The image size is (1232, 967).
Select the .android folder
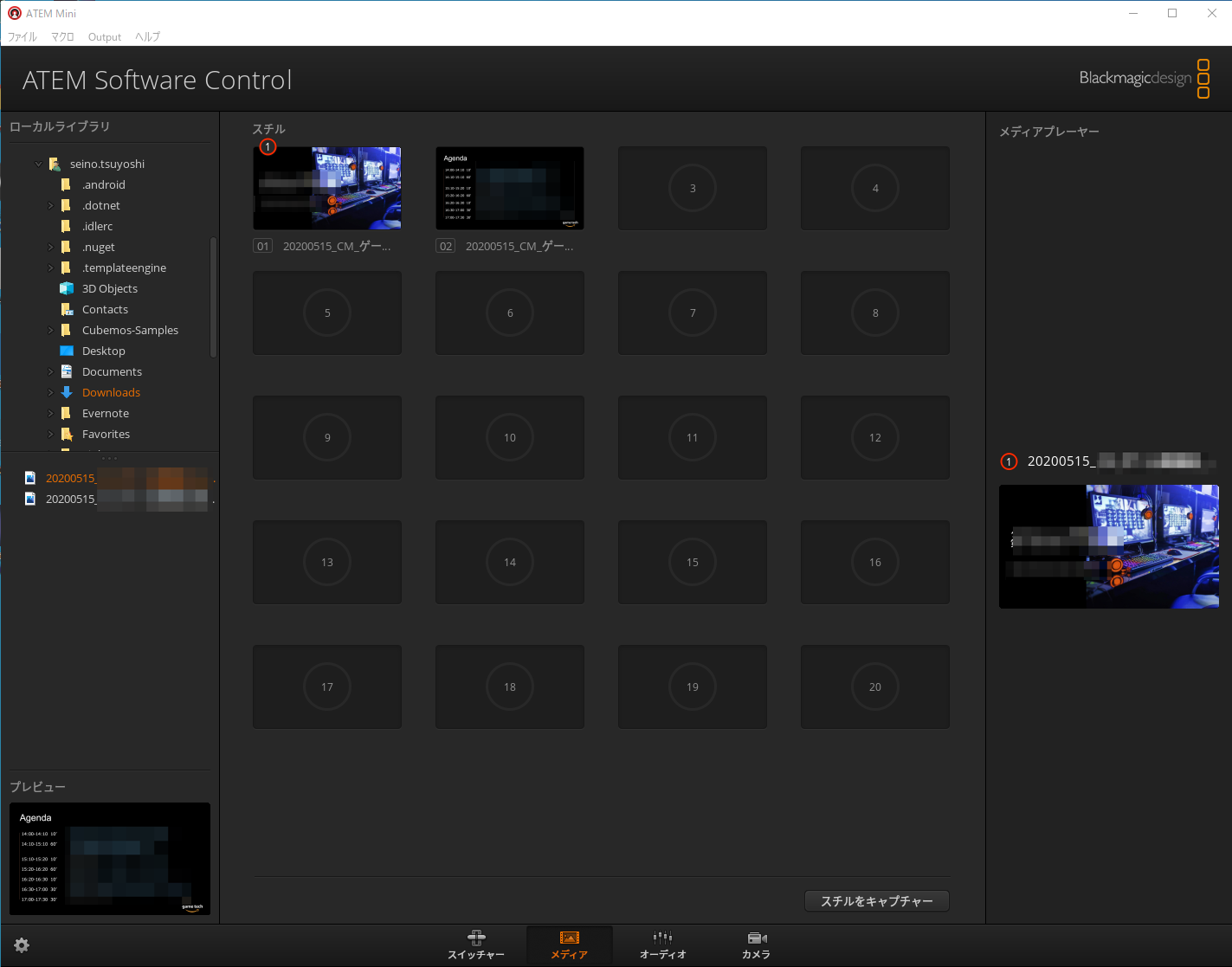point(103,184)
